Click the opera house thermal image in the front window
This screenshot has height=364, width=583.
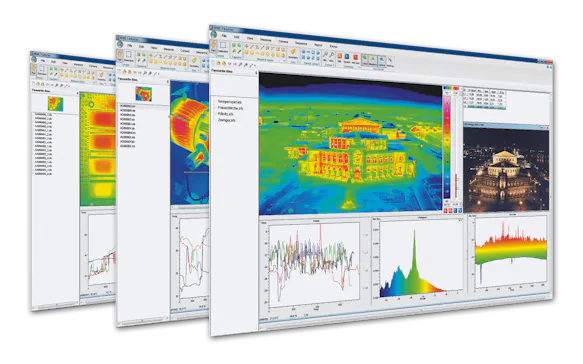[351, 145]
